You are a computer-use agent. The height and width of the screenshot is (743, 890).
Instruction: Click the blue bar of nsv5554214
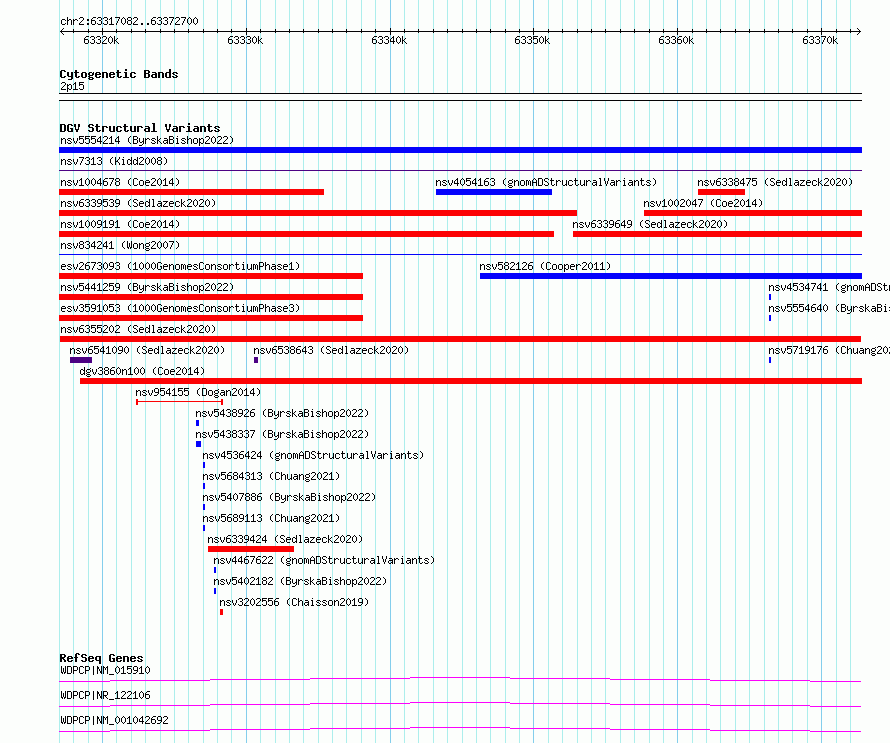pos(460,150)
